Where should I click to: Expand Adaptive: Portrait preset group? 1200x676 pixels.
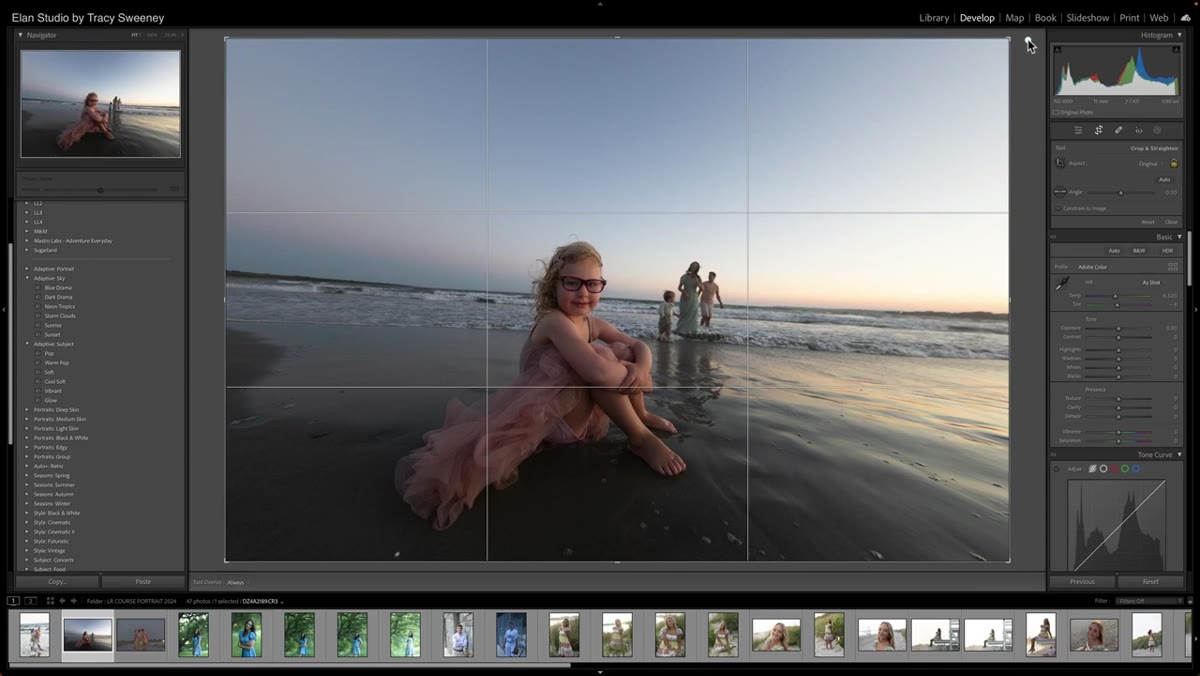click(x=27, y=269)
